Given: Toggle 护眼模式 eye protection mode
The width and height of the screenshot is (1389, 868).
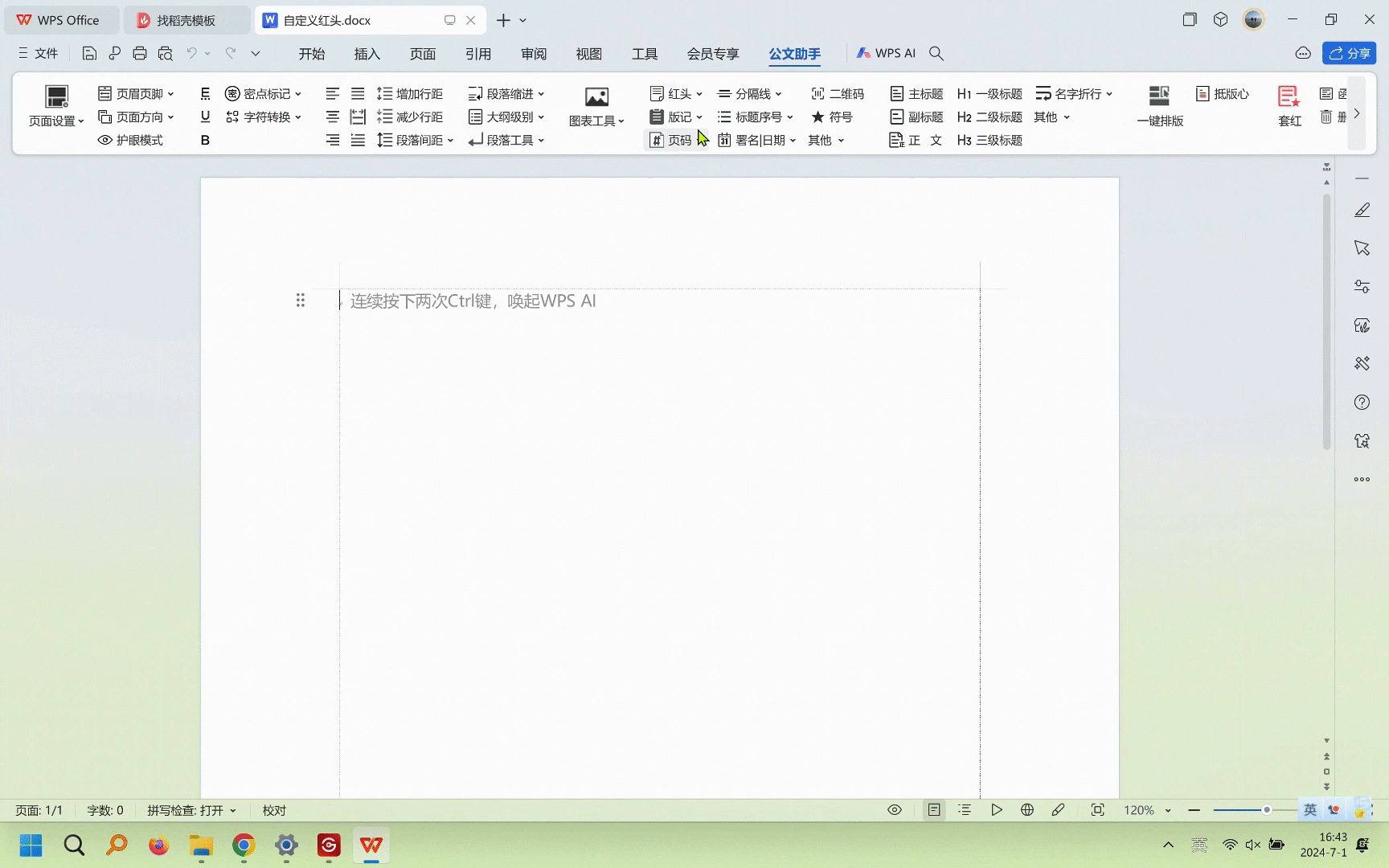Looking at the screenshot, I should click(x=130, y=141).
